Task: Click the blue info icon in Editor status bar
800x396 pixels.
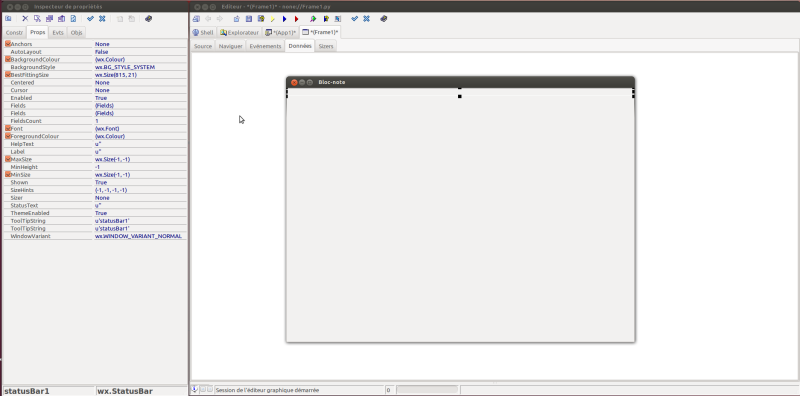Action: (195, 389)
